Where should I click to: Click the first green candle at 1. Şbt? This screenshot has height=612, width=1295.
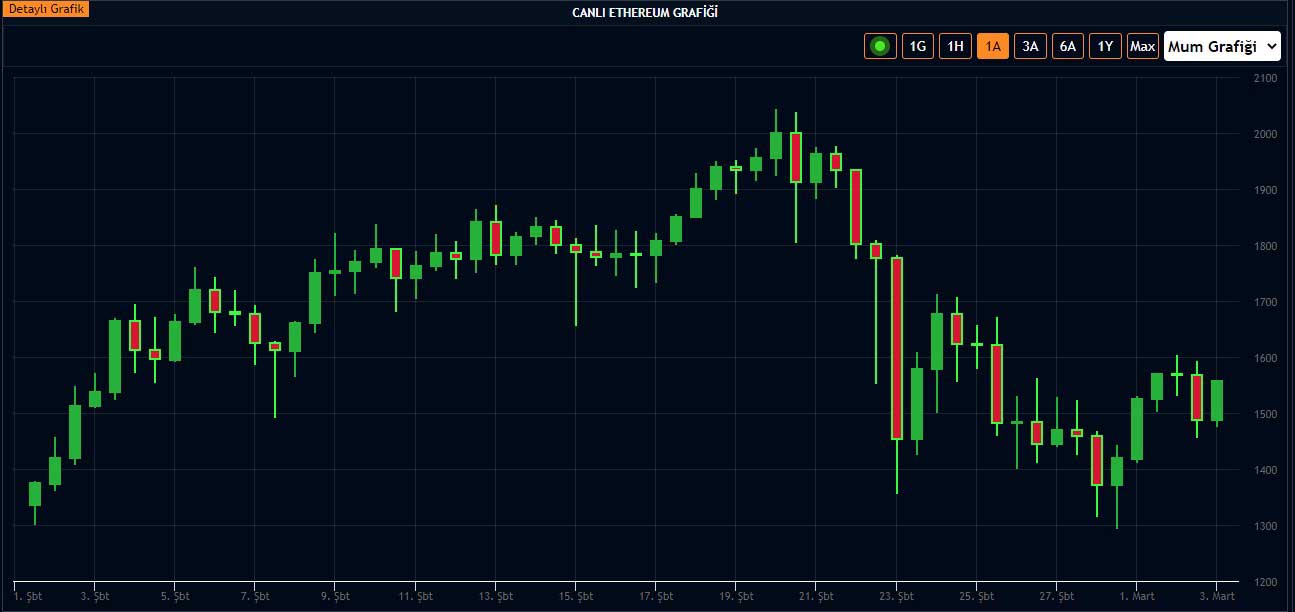click(35, 494)
